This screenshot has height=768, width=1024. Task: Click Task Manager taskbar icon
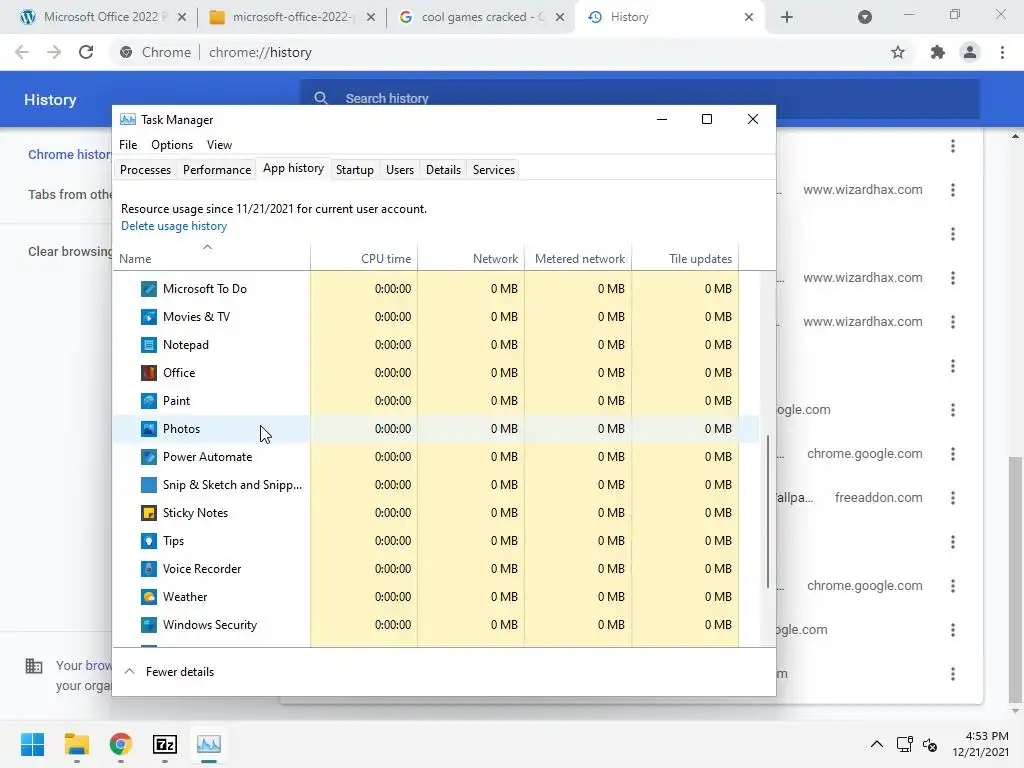(x=209, y=744)
